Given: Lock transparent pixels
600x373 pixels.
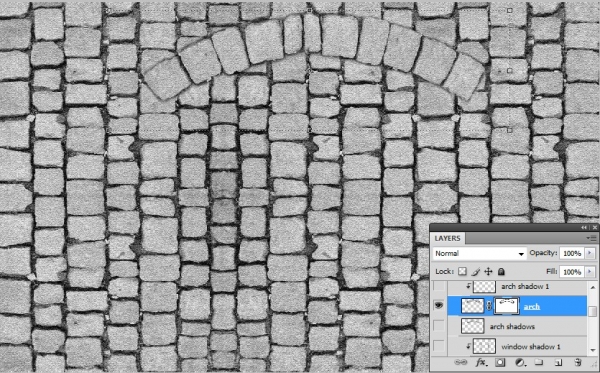Looking at the screenshot, I should [x=462, y=272].
